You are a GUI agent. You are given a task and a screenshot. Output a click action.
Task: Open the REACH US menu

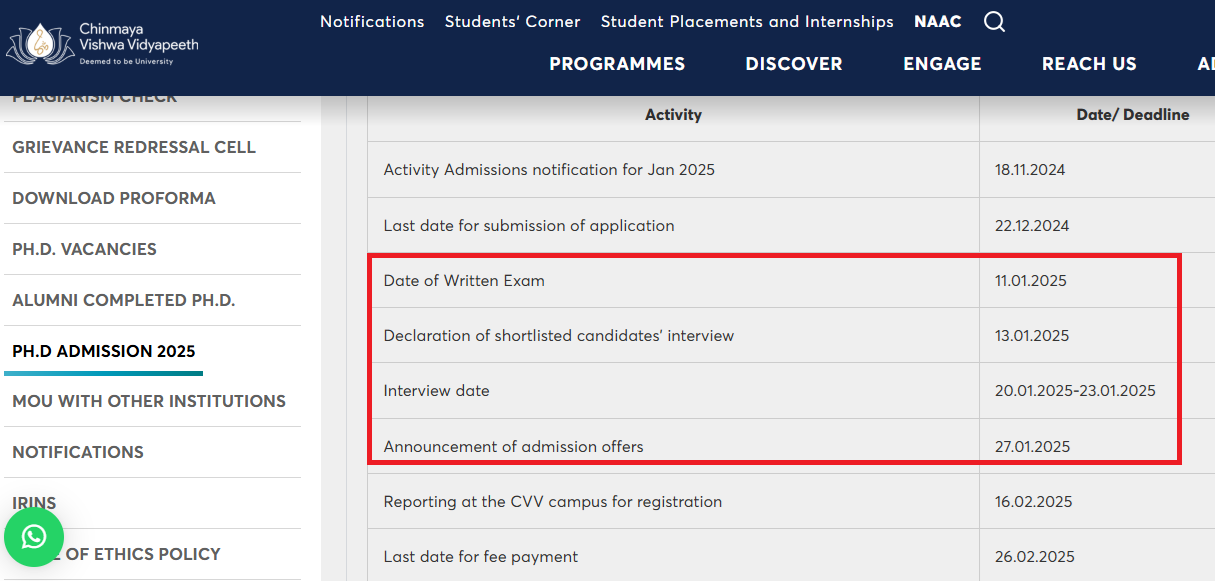[x=1089, y=64]
